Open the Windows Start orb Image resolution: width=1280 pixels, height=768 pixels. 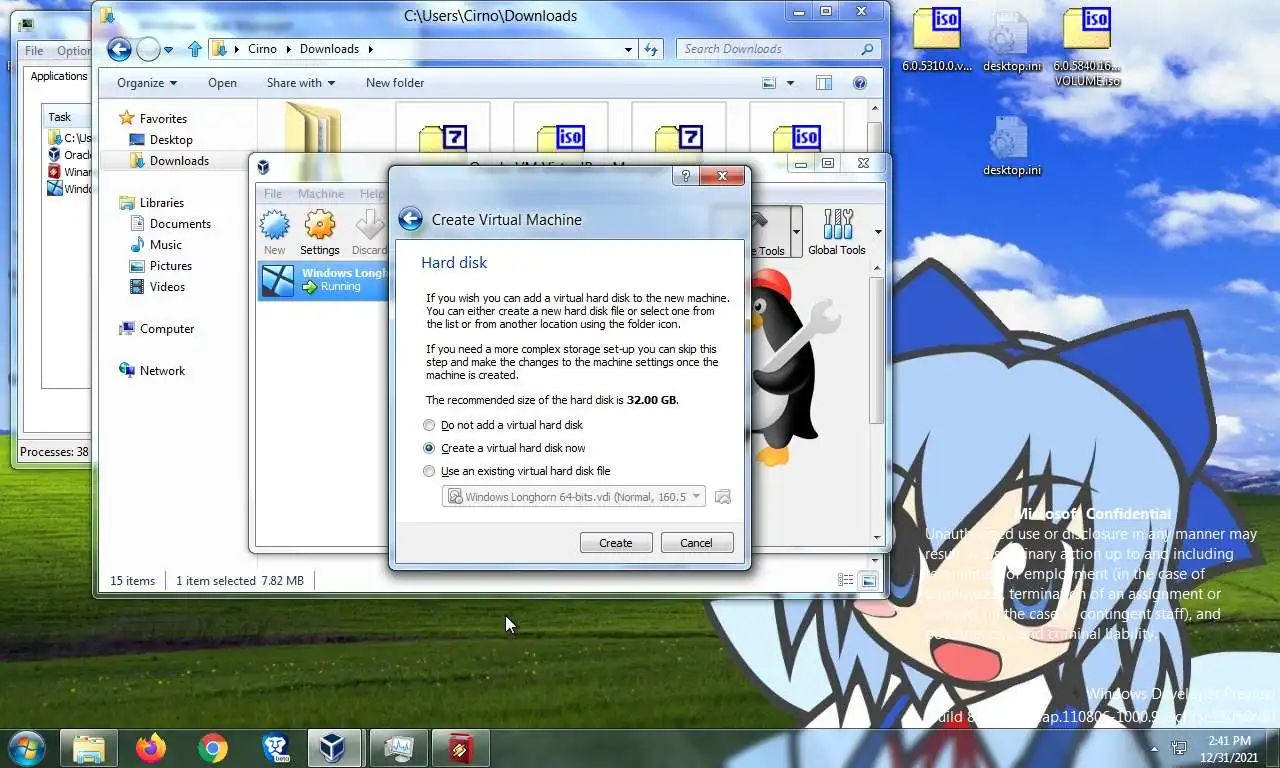27,747
